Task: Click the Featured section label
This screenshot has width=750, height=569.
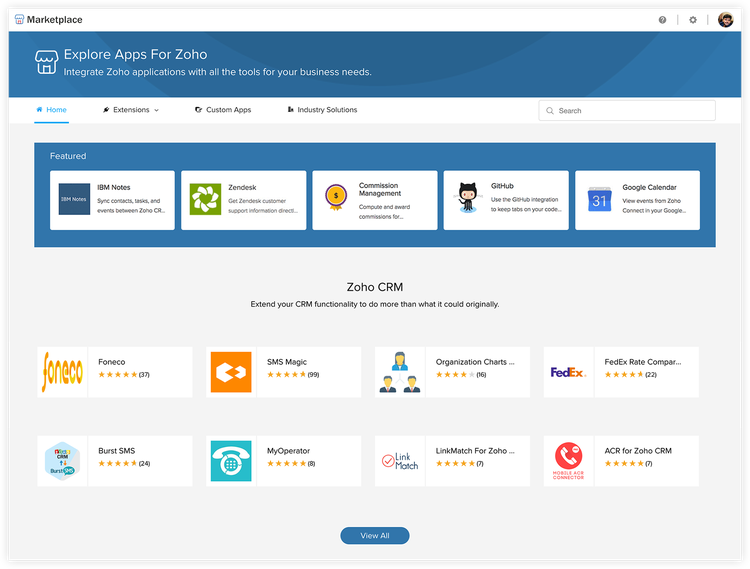Action: click(68, 156)
